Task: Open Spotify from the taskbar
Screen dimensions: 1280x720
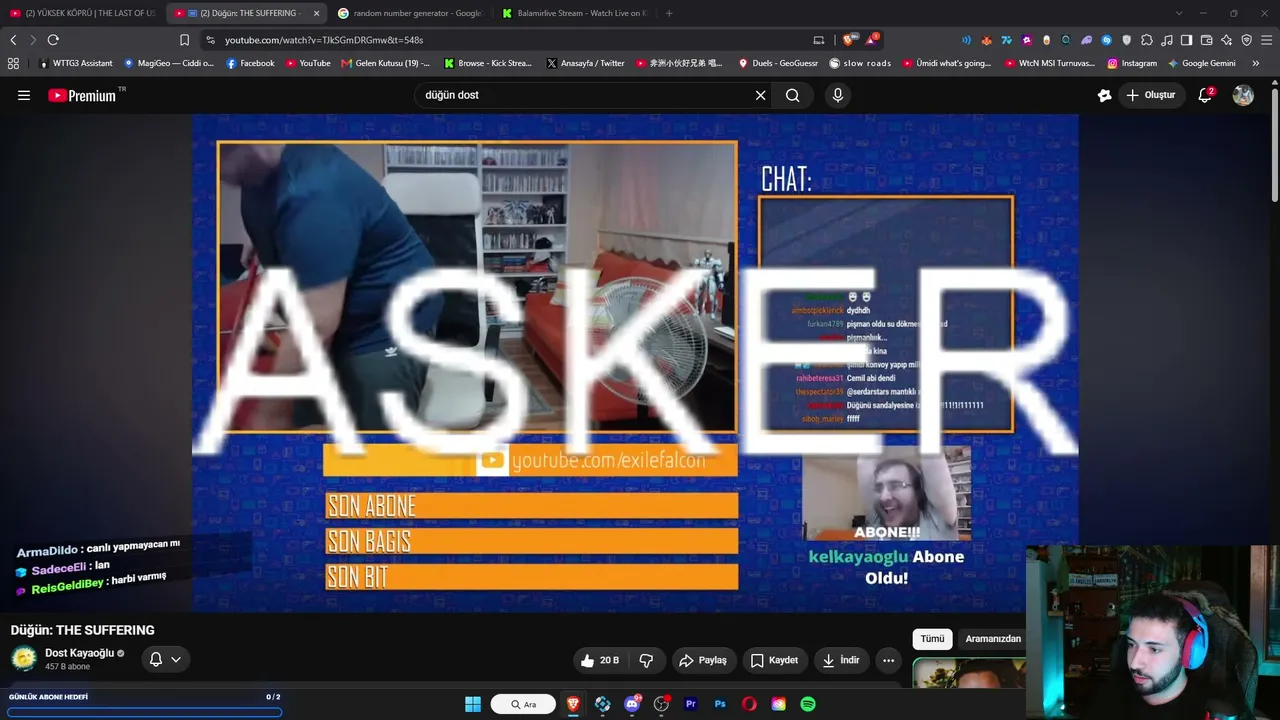Action: (x=808, y=704)
